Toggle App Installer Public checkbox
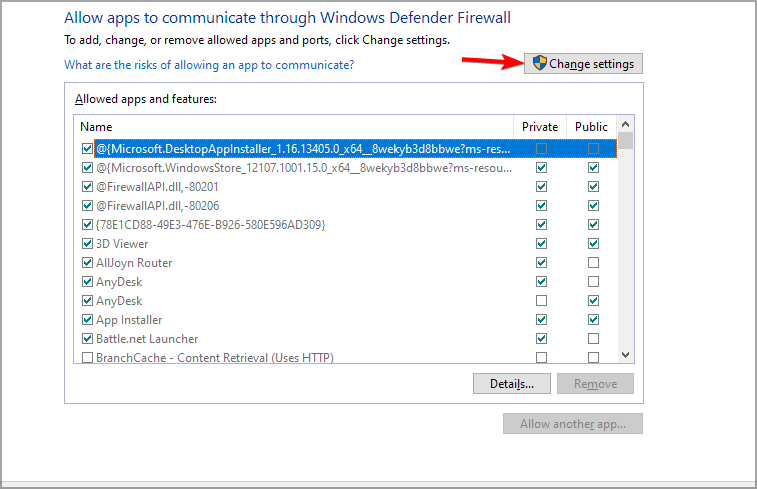Image resolution: width=757 pixels, height=489 pixels. tap(593, 320)
